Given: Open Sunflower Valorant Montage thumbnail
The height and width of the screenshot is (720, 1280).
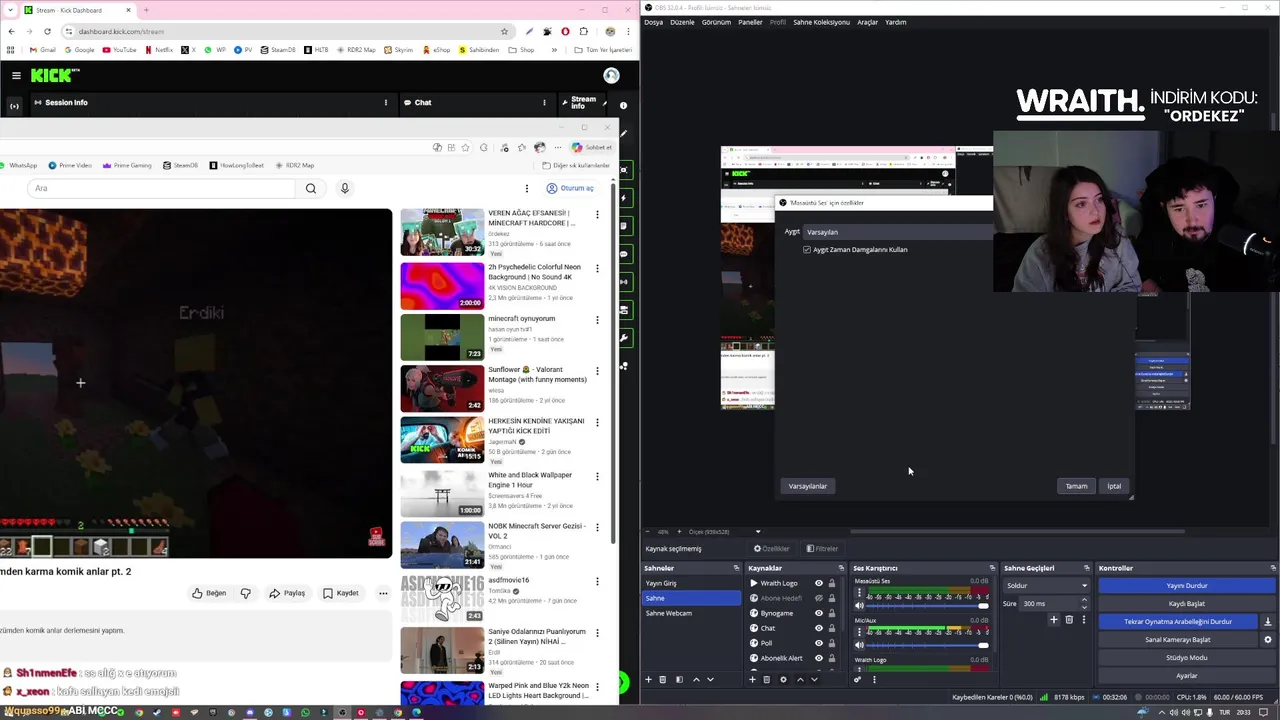Looking at the screenshot, I should click(x=442, y=387).
